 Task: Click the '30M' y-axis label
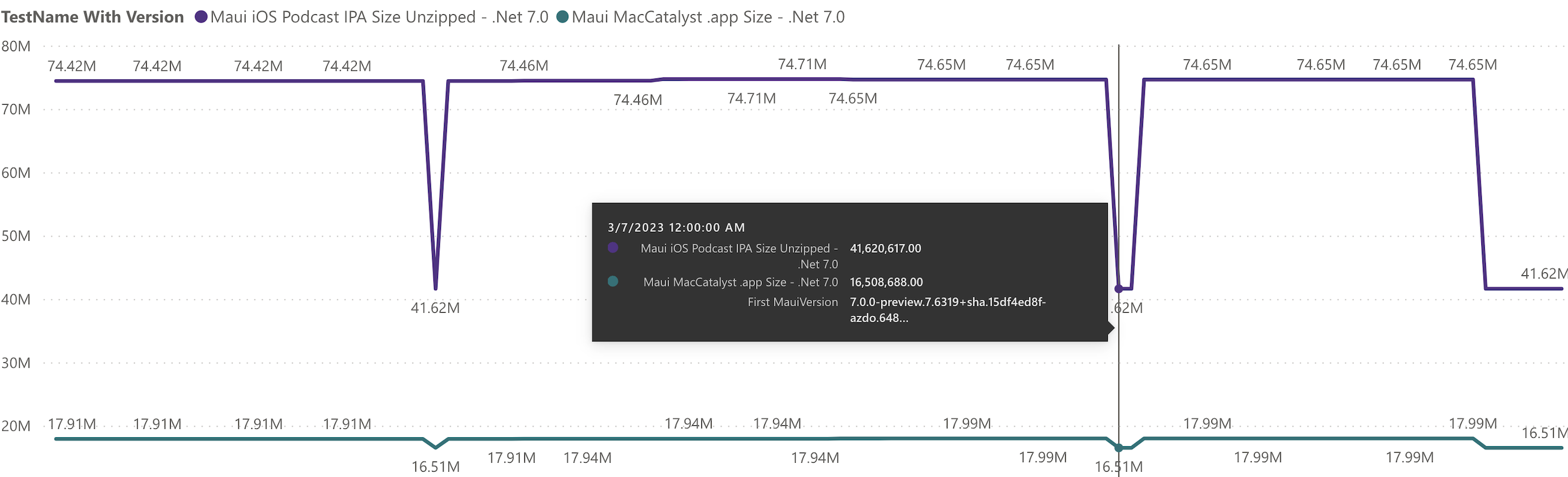(x=16, y=363)
